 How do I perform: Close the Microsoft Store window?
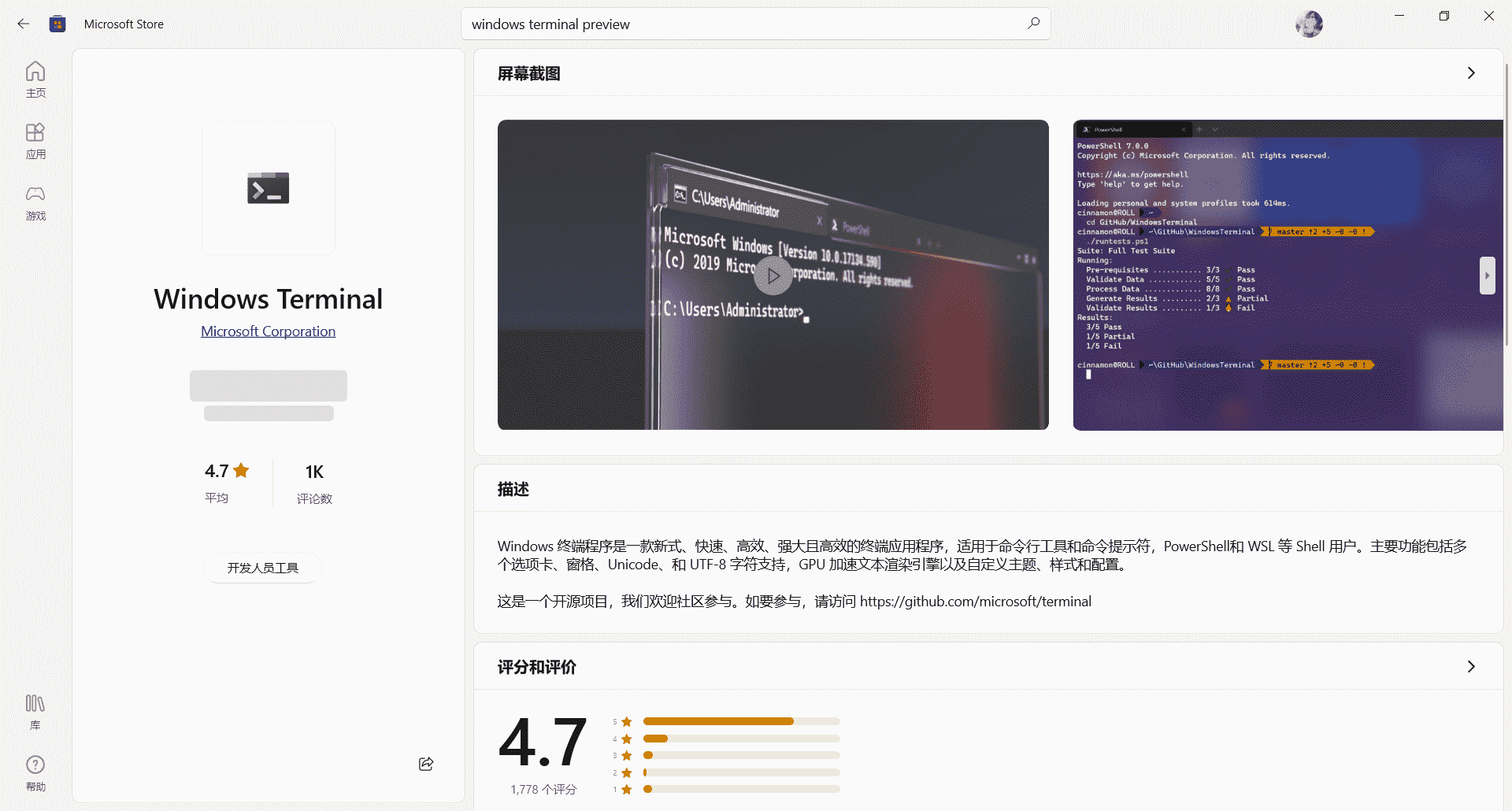click(1489, 16)
